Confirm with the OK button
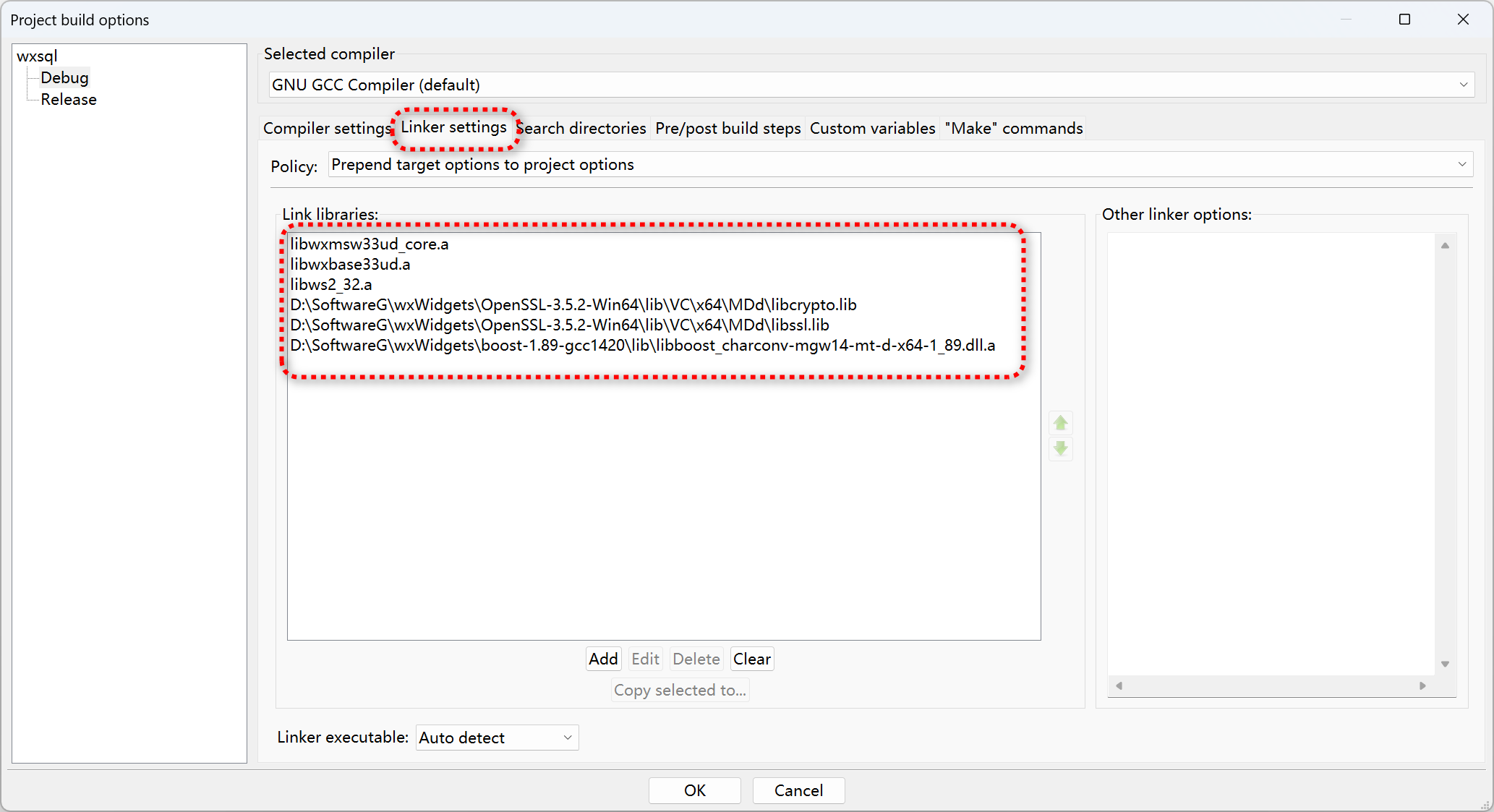The height and width of the screenshot is (812, 1494). pos(694,790)
